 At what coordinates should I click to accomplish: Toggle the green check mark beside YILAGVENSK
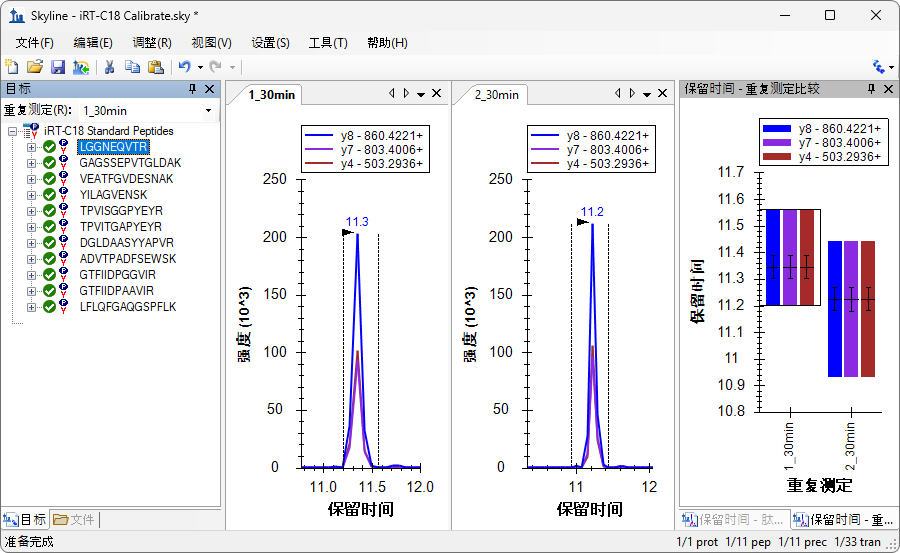point(48,195)
